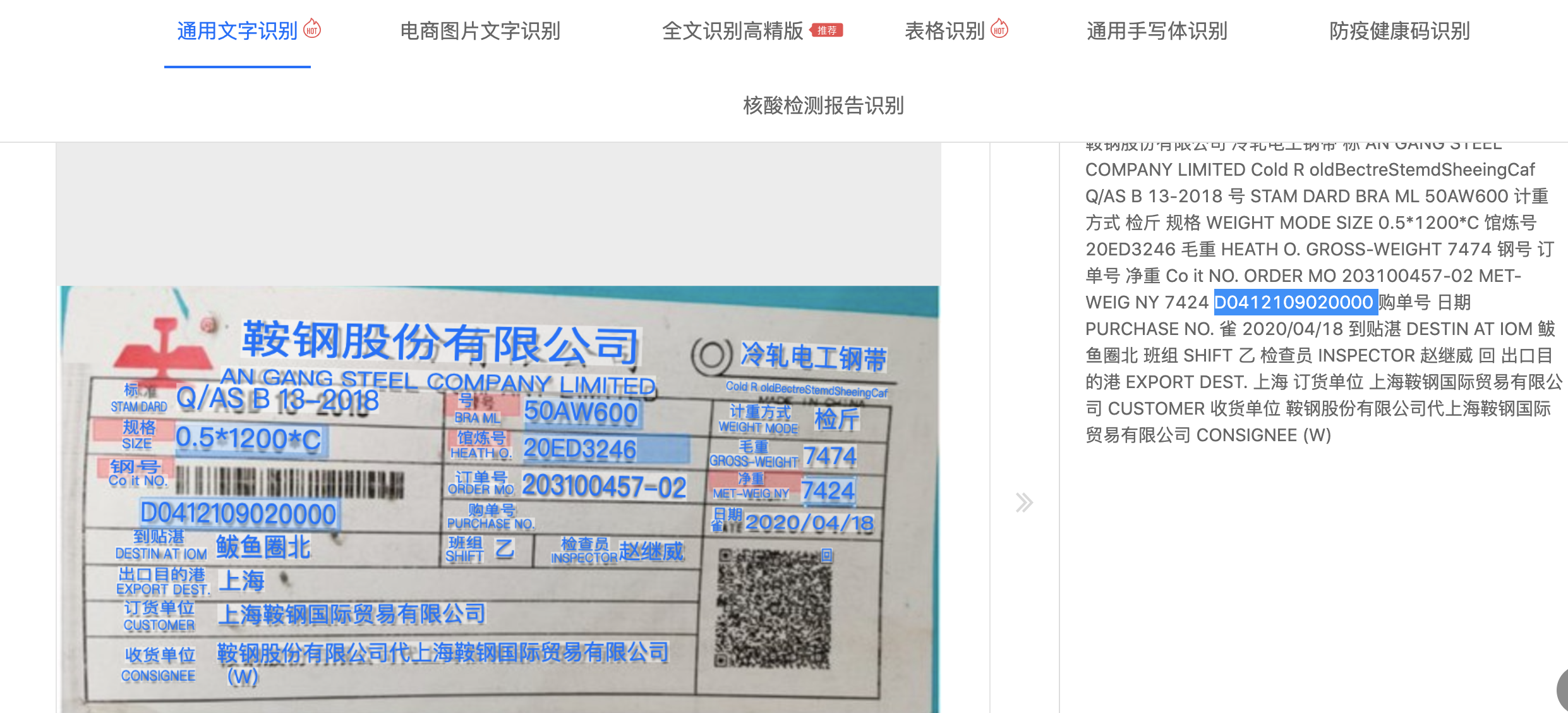The height and width of the screenshot is (713, 1568).
Task: Click the red 推荐 badge icon
Action: point(826,30)
